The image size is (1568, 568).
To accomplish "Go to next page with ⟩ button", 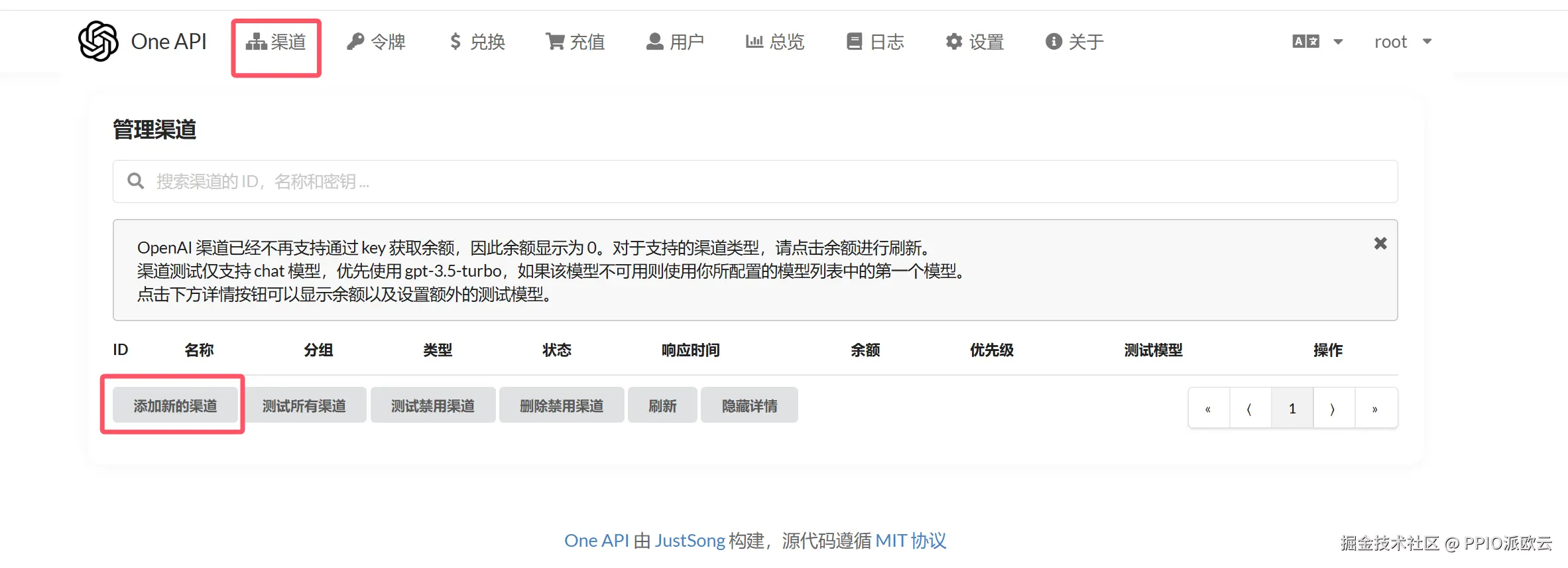I will click(1334, 408).
